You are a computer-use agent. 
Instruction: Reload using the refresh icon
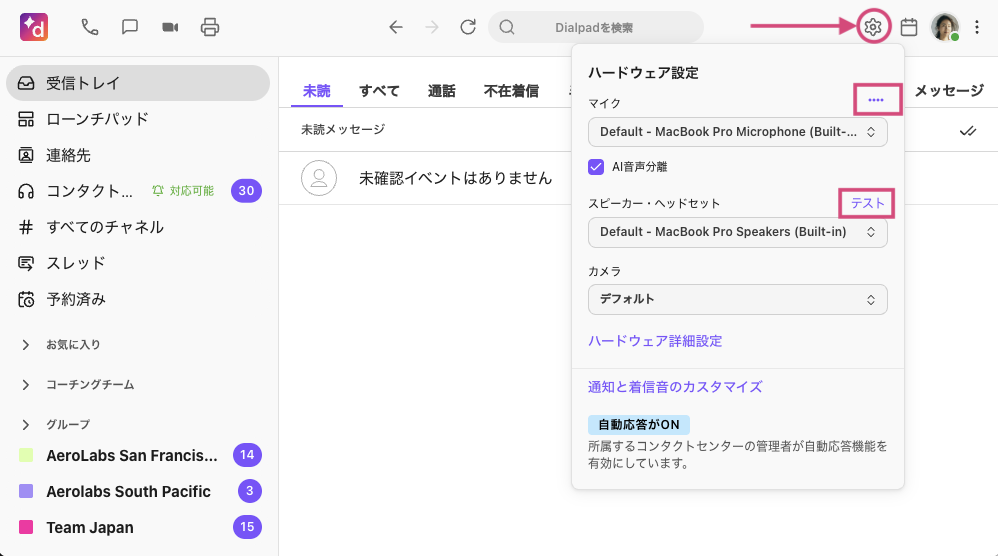coord(468,27)
